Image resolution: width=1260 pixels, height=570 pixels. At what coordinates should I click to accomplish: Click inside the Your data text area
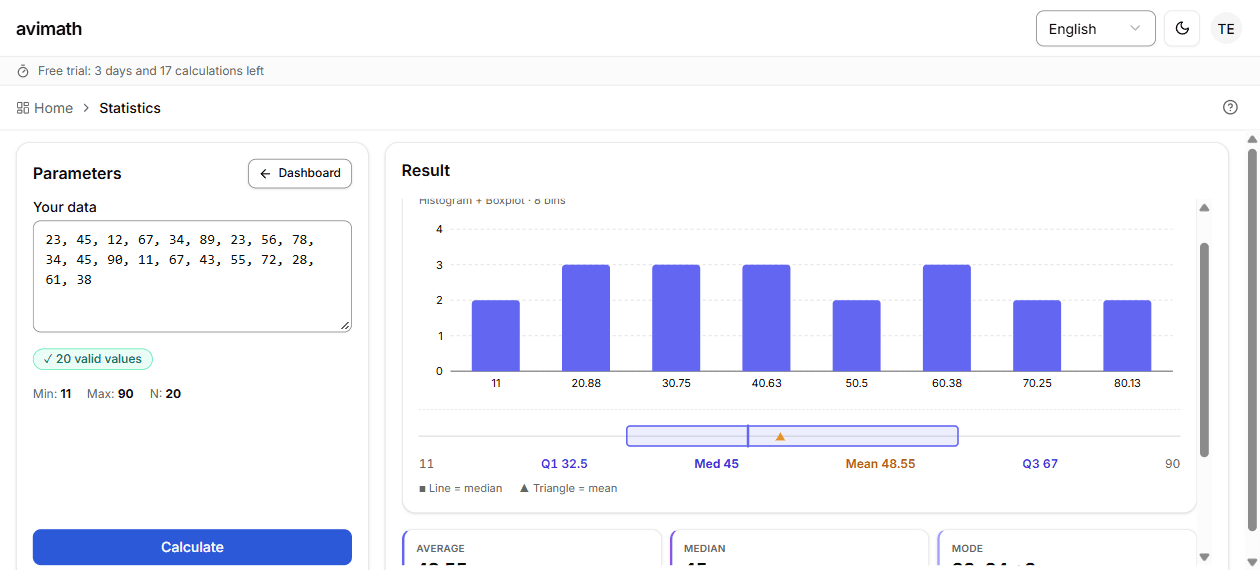tap(192, 276)
